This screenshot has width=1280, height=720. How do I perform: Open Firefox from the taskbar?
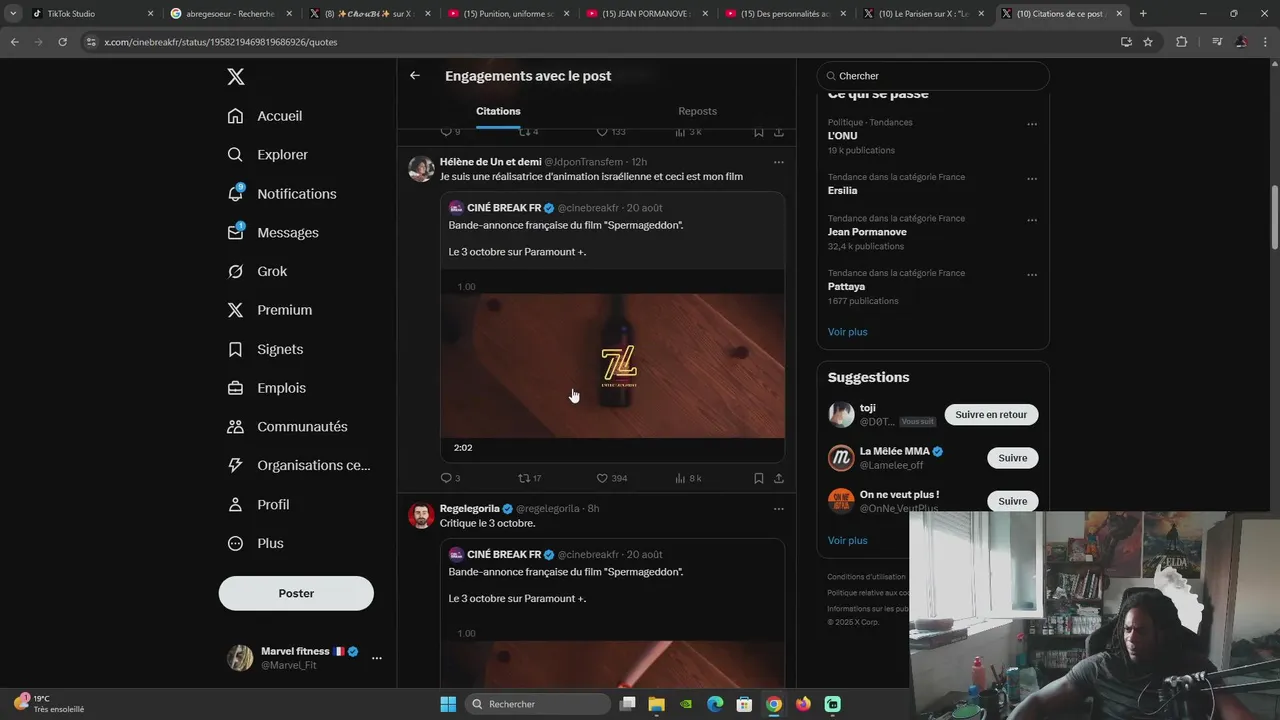(x=803, y=704)
